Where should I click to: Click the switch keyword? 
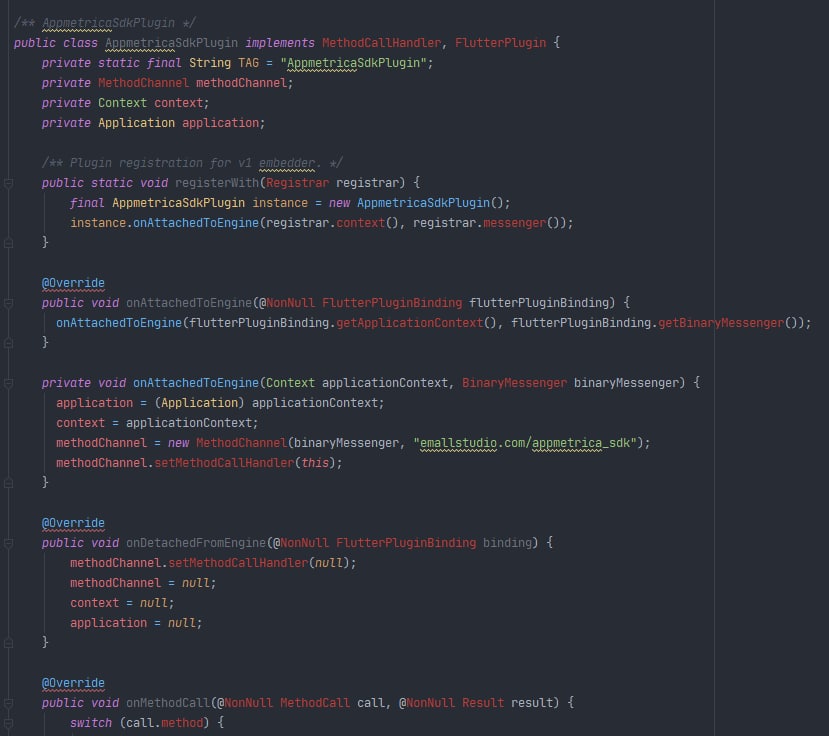tap(91, 723)
